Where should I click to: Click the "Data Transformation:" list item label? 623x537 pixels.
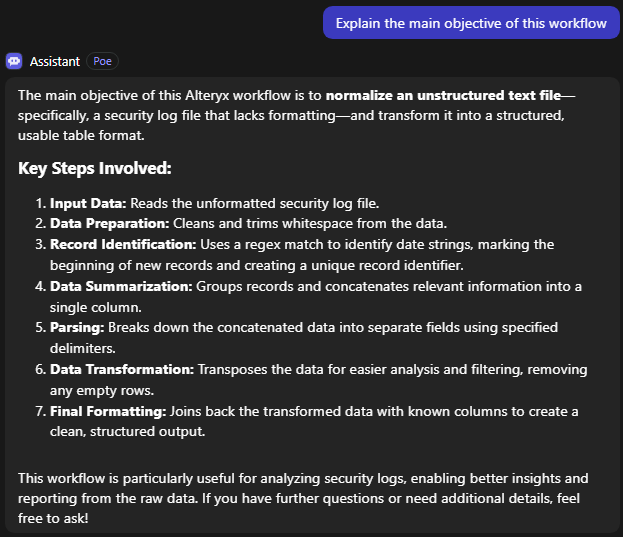click(x=122, y=369)
